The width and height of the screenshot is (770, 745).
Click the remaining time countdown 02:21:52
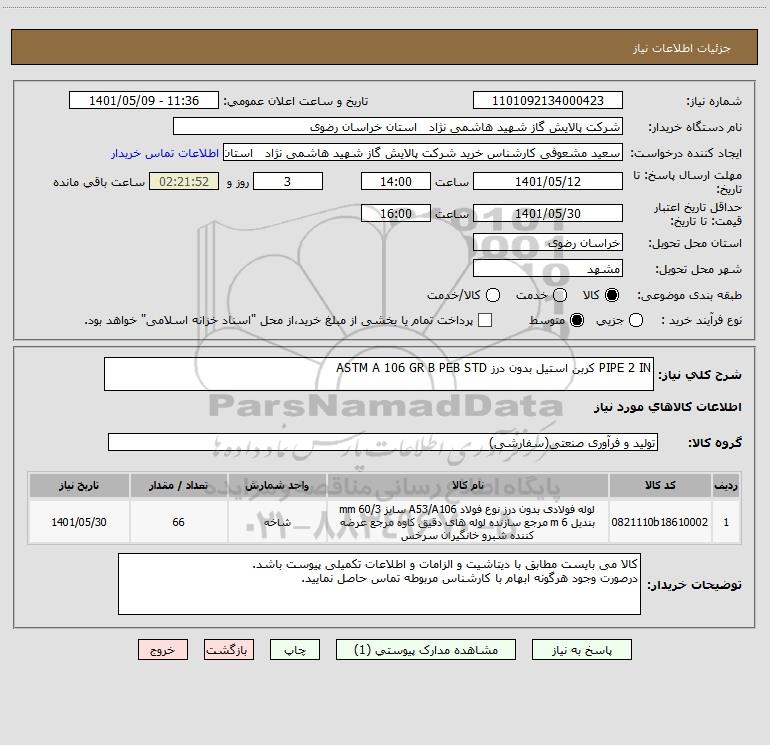(x=184, y=182)
